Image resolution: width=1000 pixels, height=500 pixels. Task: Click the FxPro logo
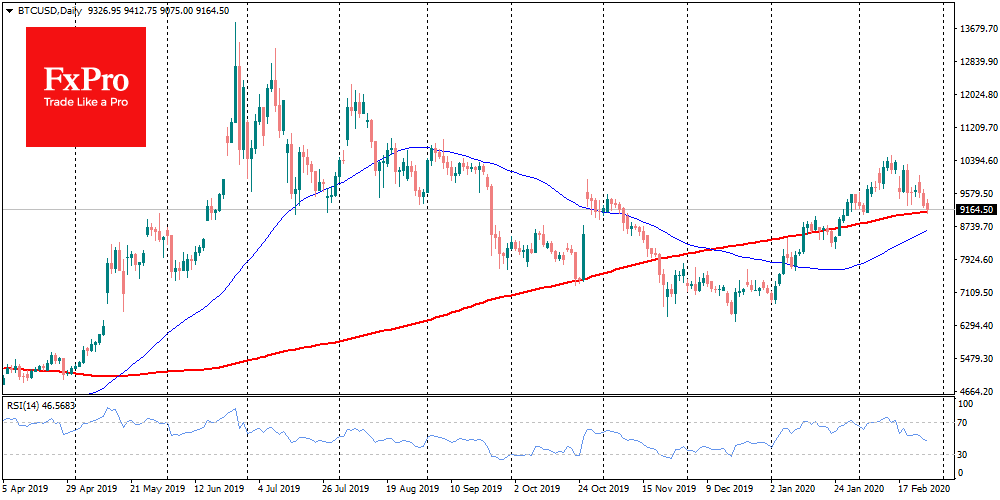85,86
